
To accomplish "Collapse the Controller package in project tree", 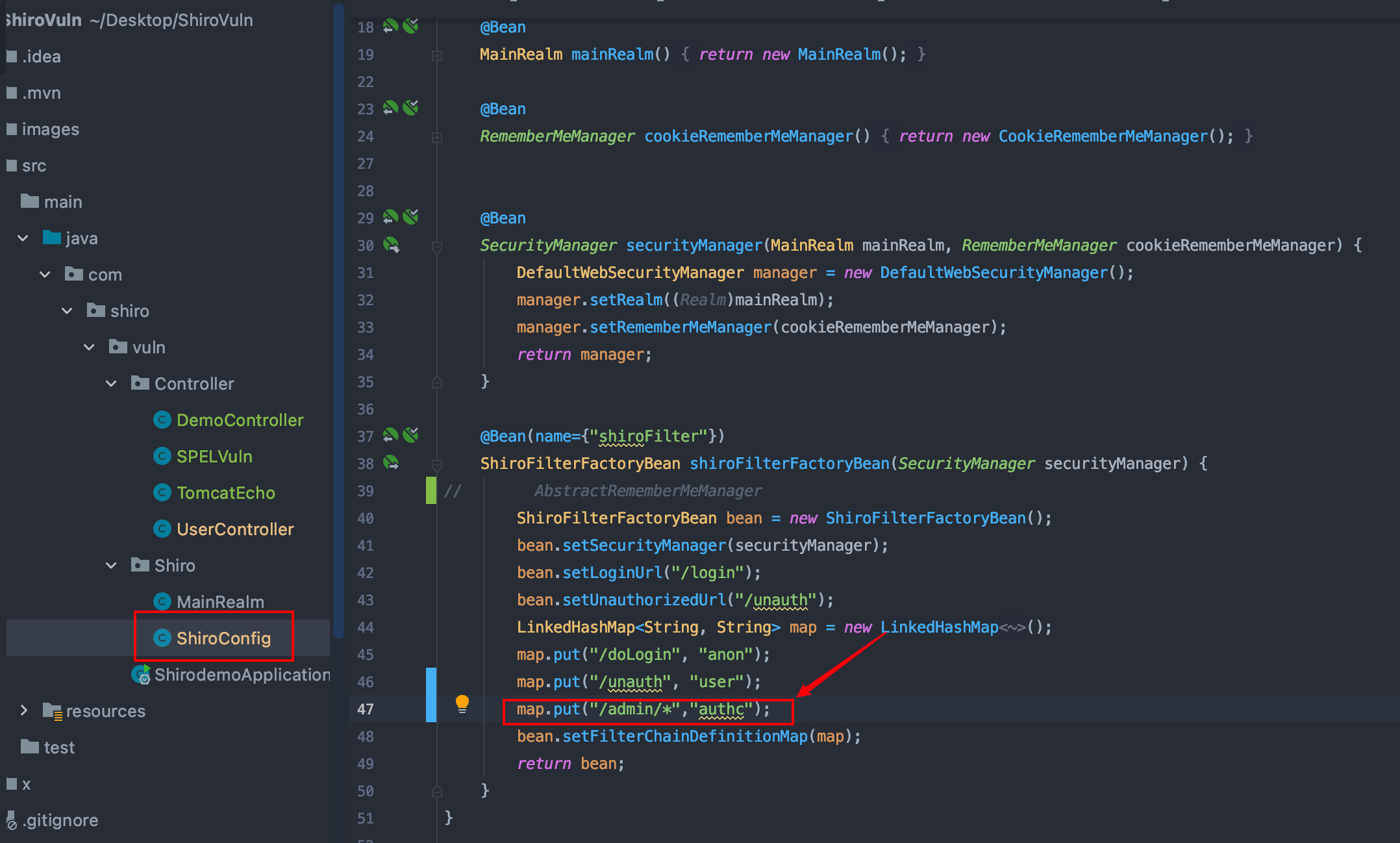I will [112, 384].
